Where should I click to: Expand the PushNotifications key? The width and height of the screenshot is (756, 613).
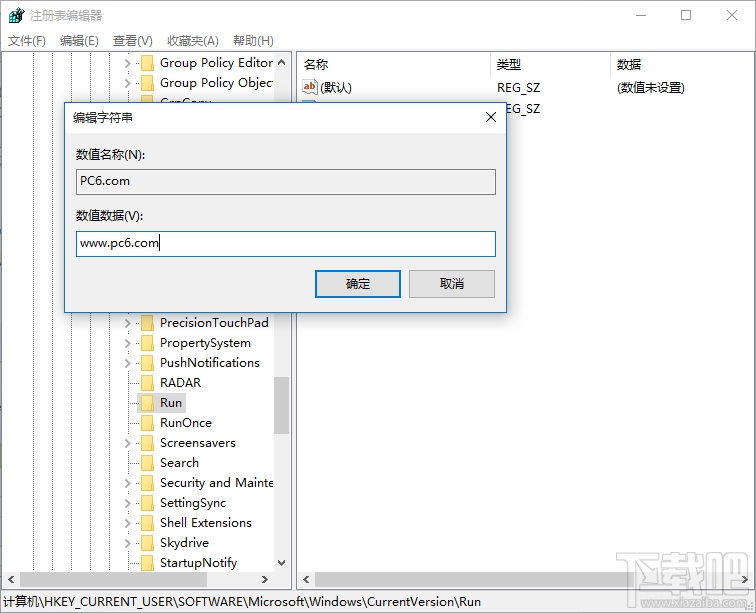[x=127, y=363]
